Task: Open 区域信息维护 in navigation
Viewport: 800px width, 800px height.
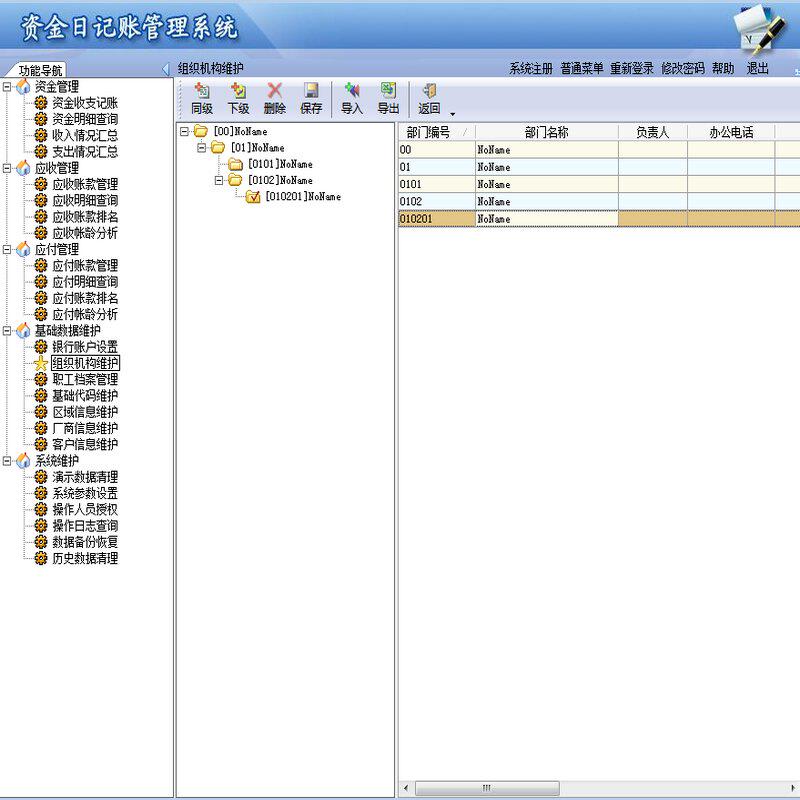Action: click(x=85, y=412)
